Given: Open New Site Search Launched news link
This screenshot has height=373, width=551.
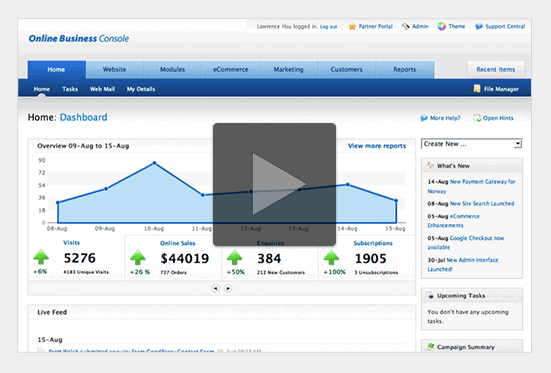Looking at the screenshot, I should point(482,204).
